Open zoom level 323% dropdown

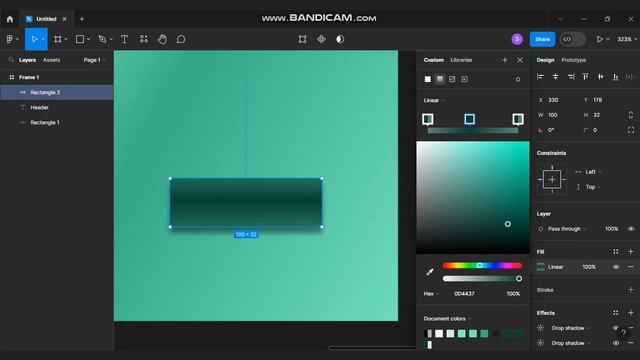627,39
